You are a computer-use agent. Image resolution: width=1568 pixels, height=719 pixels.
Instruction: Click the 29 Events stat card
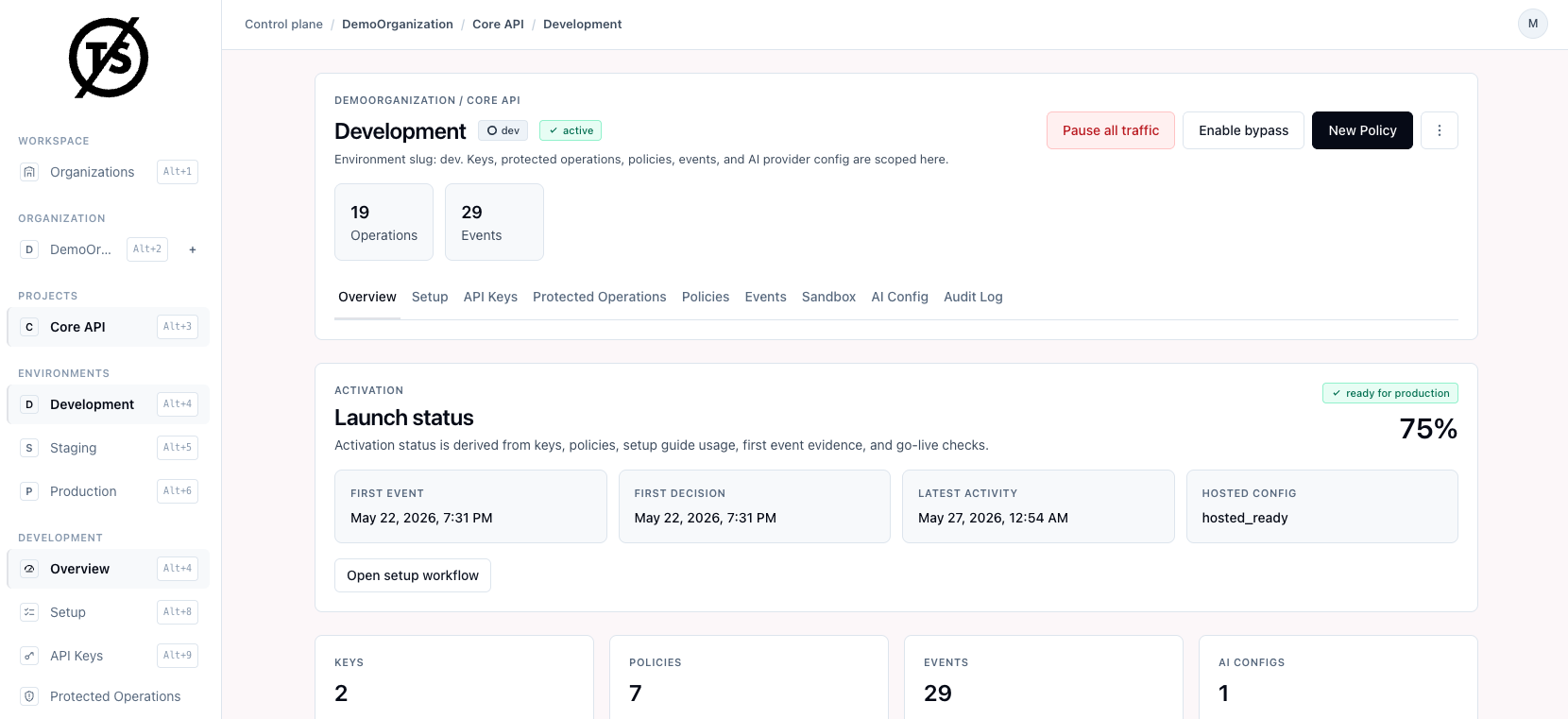(494, 222)
